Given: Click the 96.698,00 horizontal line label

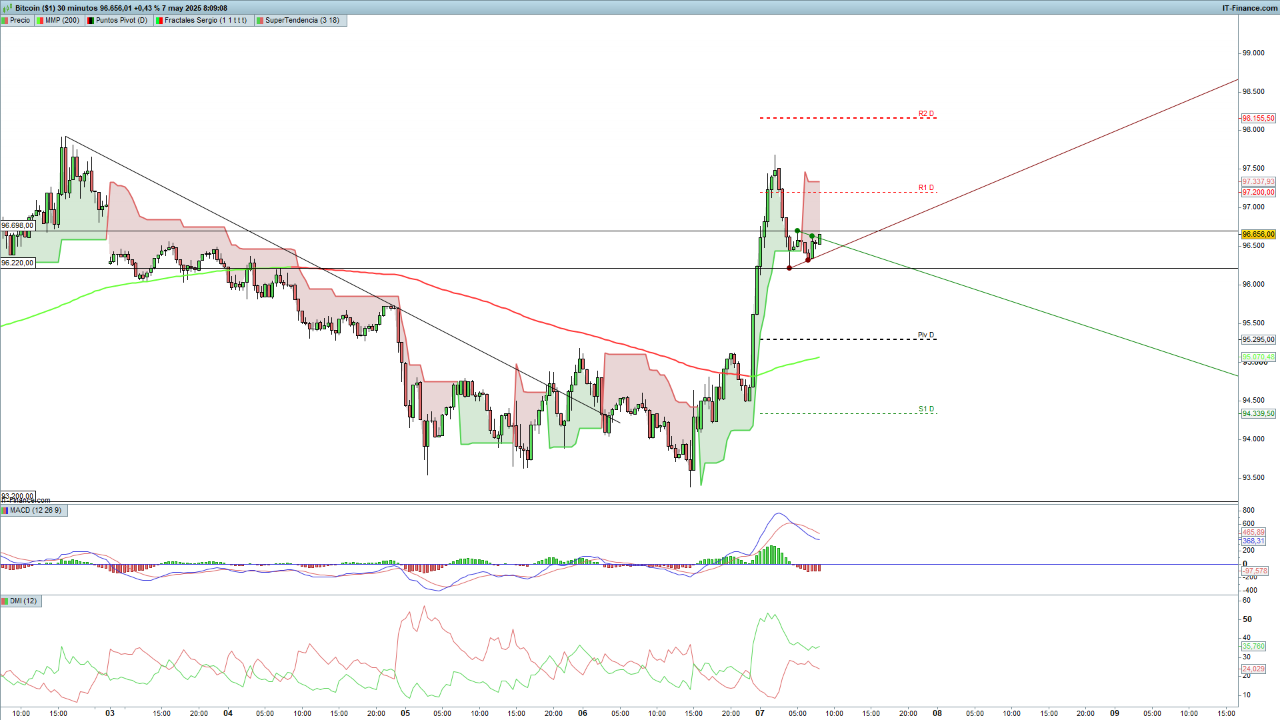Looking at the screenshot, I should click(18, 226).
